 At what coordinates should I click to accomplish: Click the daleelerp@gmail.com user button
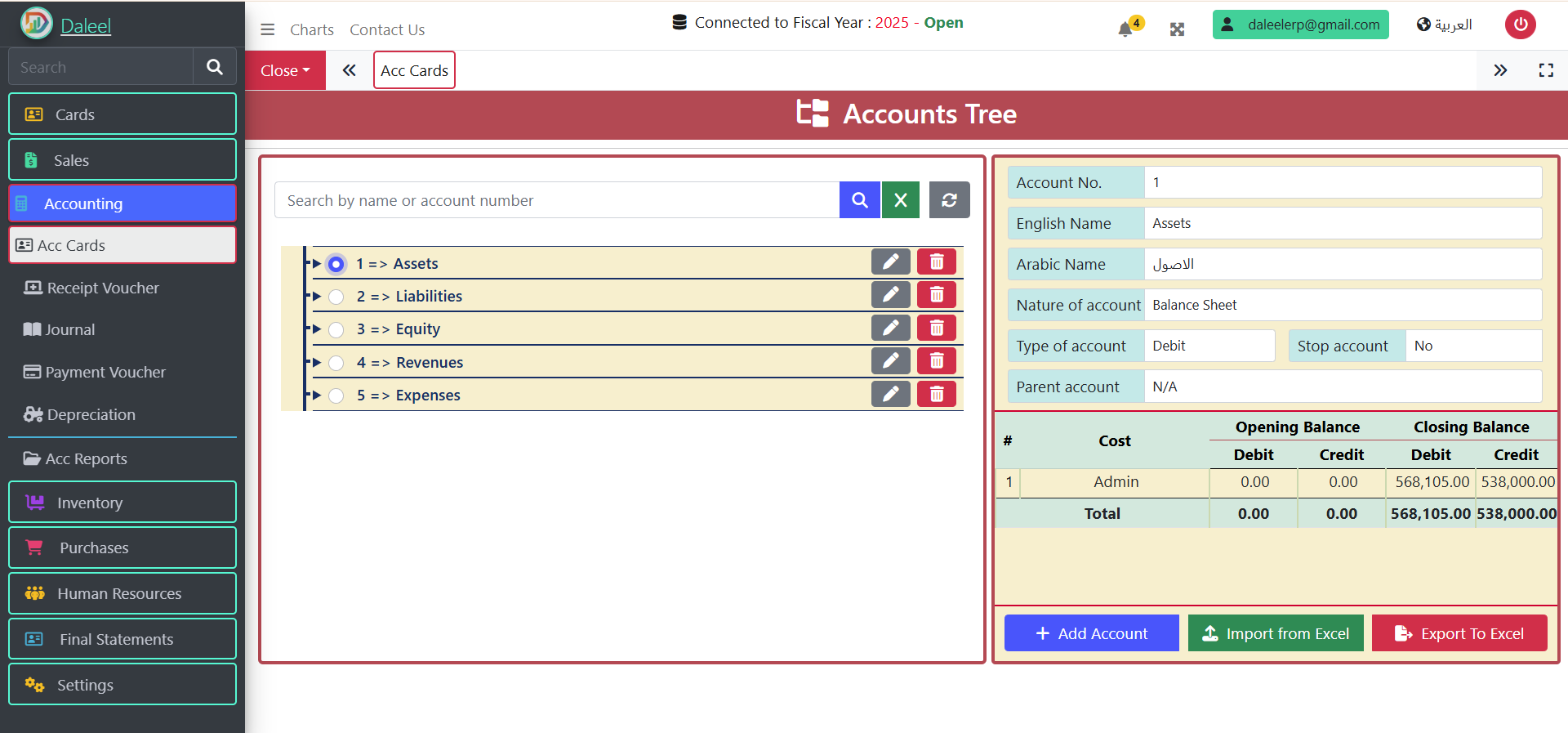point(1300,25)
